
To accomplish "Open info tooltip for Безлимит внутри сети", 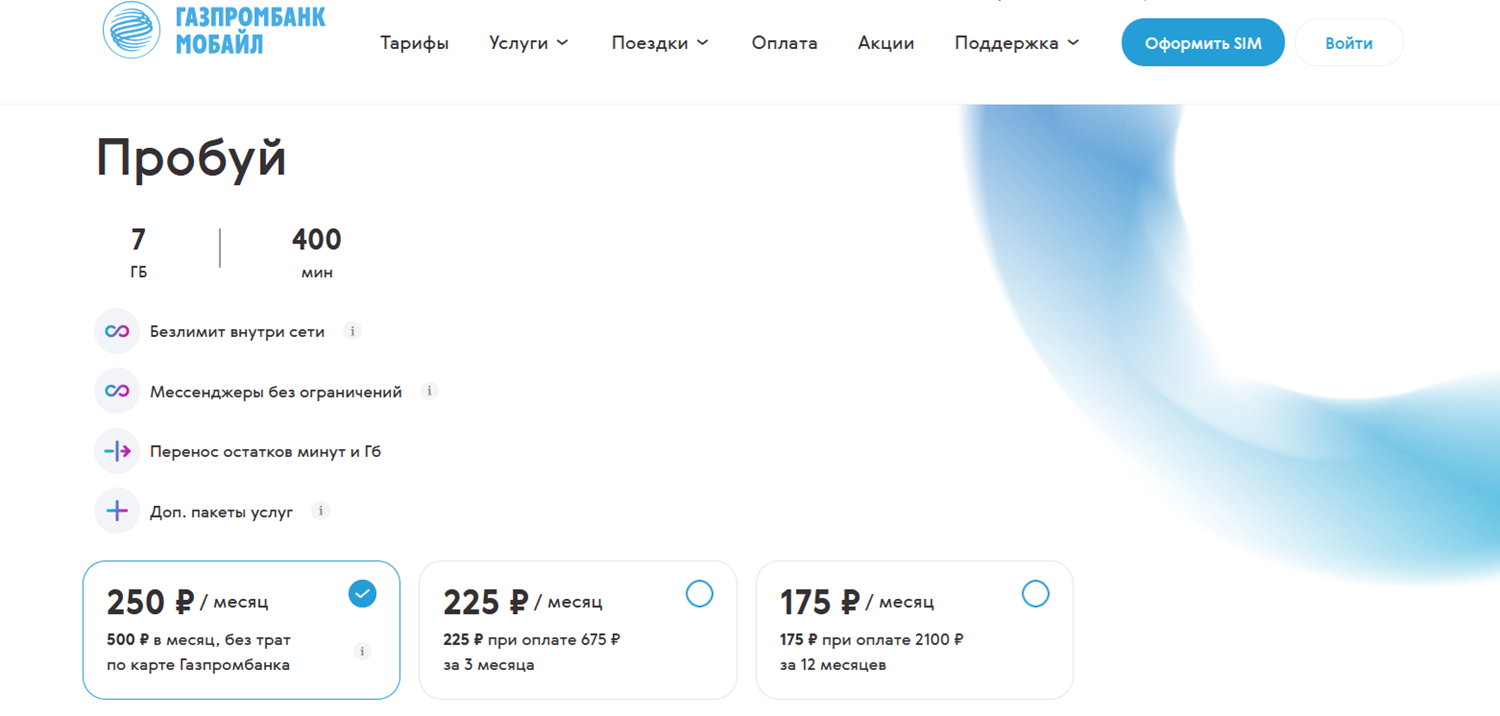I will (352, 331).
